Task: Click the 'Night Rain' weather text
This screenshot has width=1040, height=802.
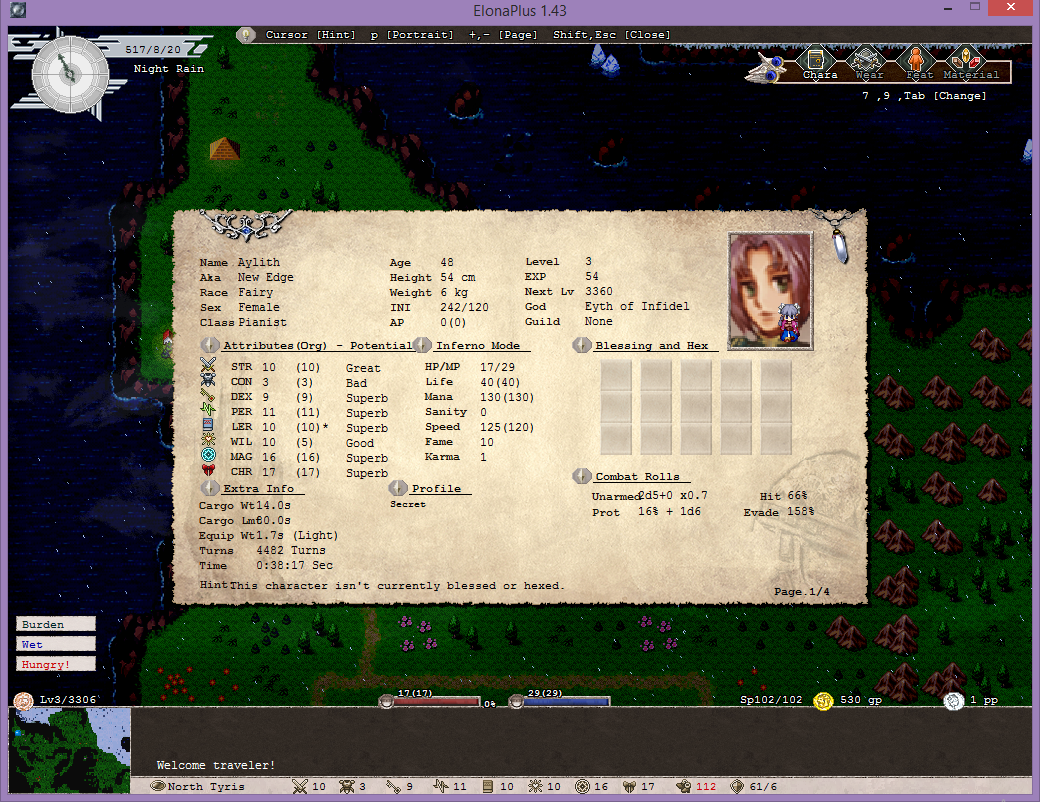Action: (x=168, y=68)
